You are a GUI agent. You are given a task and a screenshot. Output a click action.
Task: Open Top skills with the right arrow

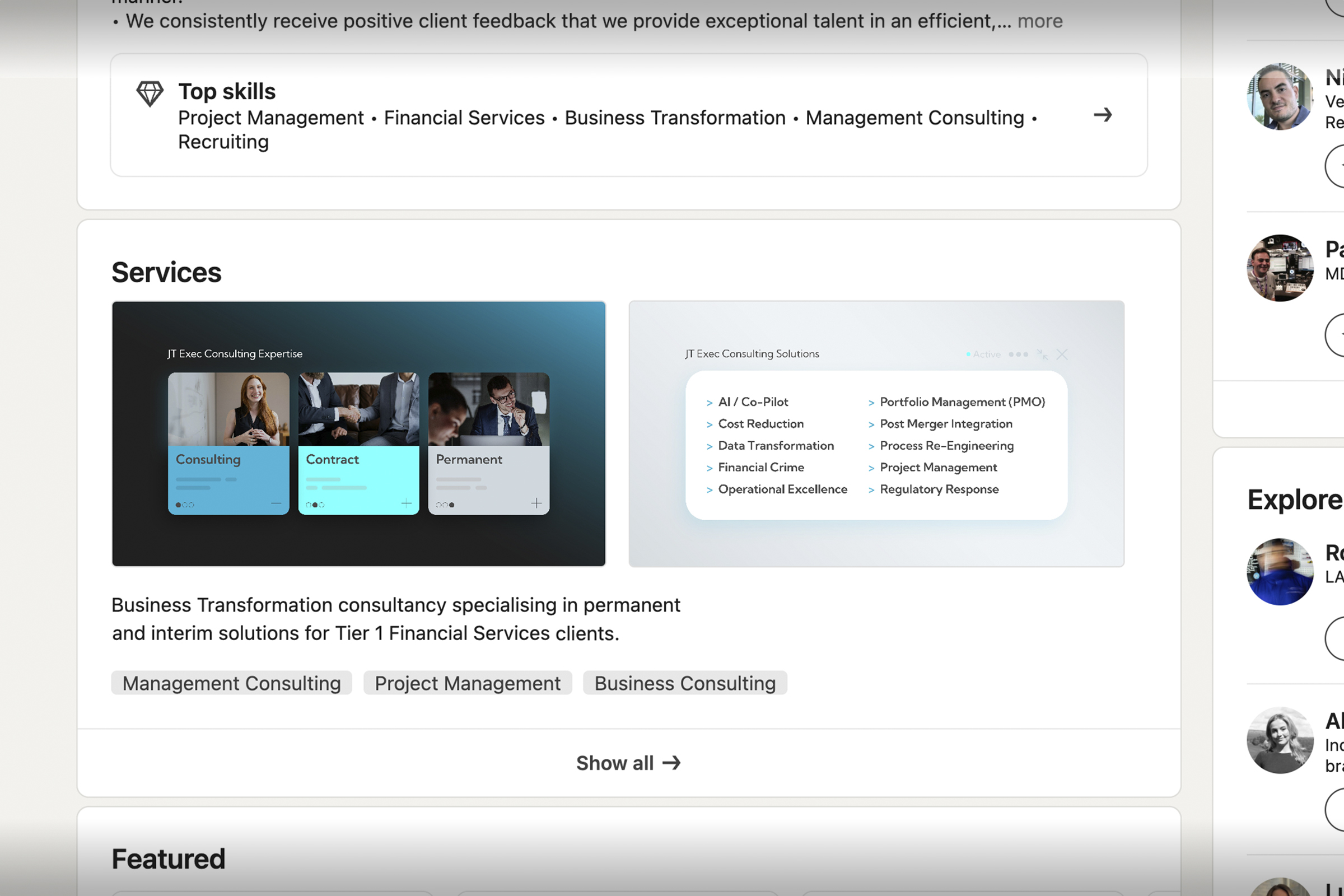[x=1102, y=115]
